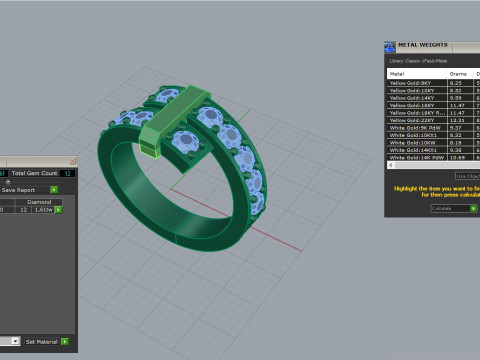Click the Metal Weights panel title

pos(423,45)
